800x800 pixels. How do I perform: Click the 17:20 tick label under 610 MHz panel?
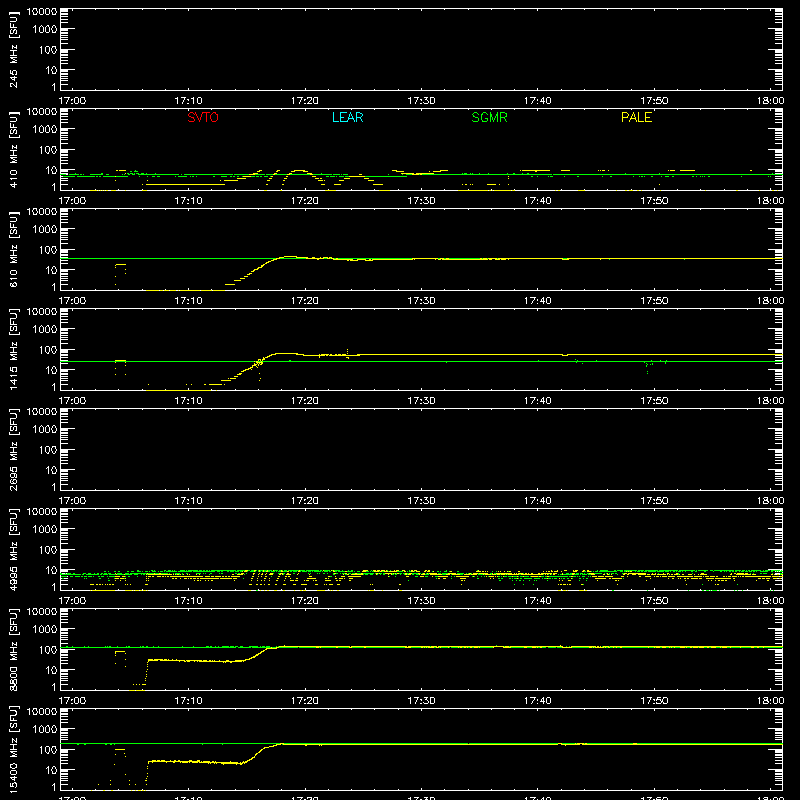305,301
